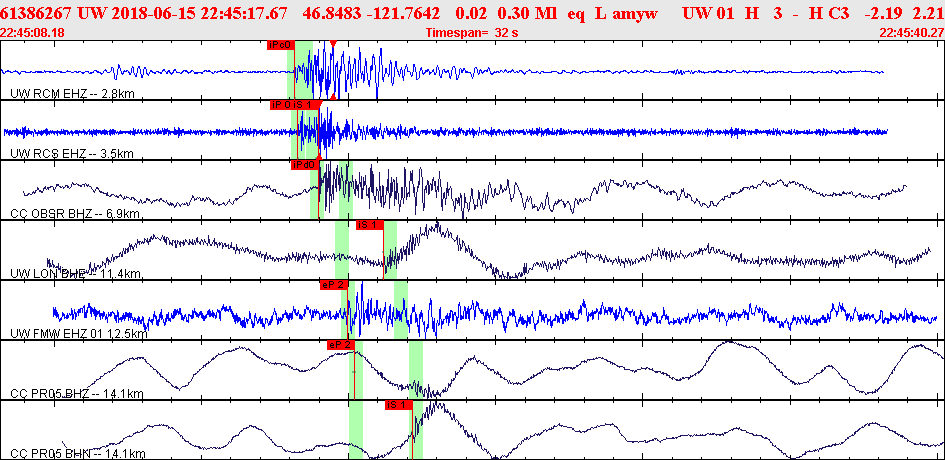945x460 pixels.
Task: Click the start time 22:45:08.18 label
Action: pyautogui.click(x=33, y=33)
